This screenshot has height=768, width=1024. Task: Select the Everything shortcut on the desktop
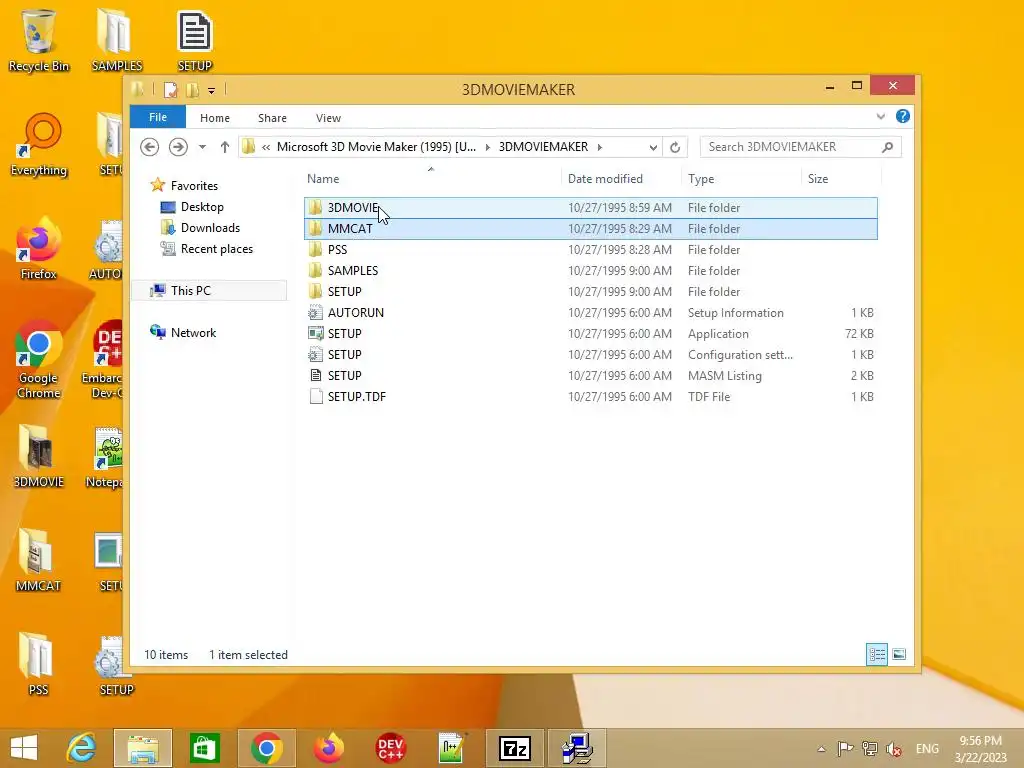coord(39,145)
